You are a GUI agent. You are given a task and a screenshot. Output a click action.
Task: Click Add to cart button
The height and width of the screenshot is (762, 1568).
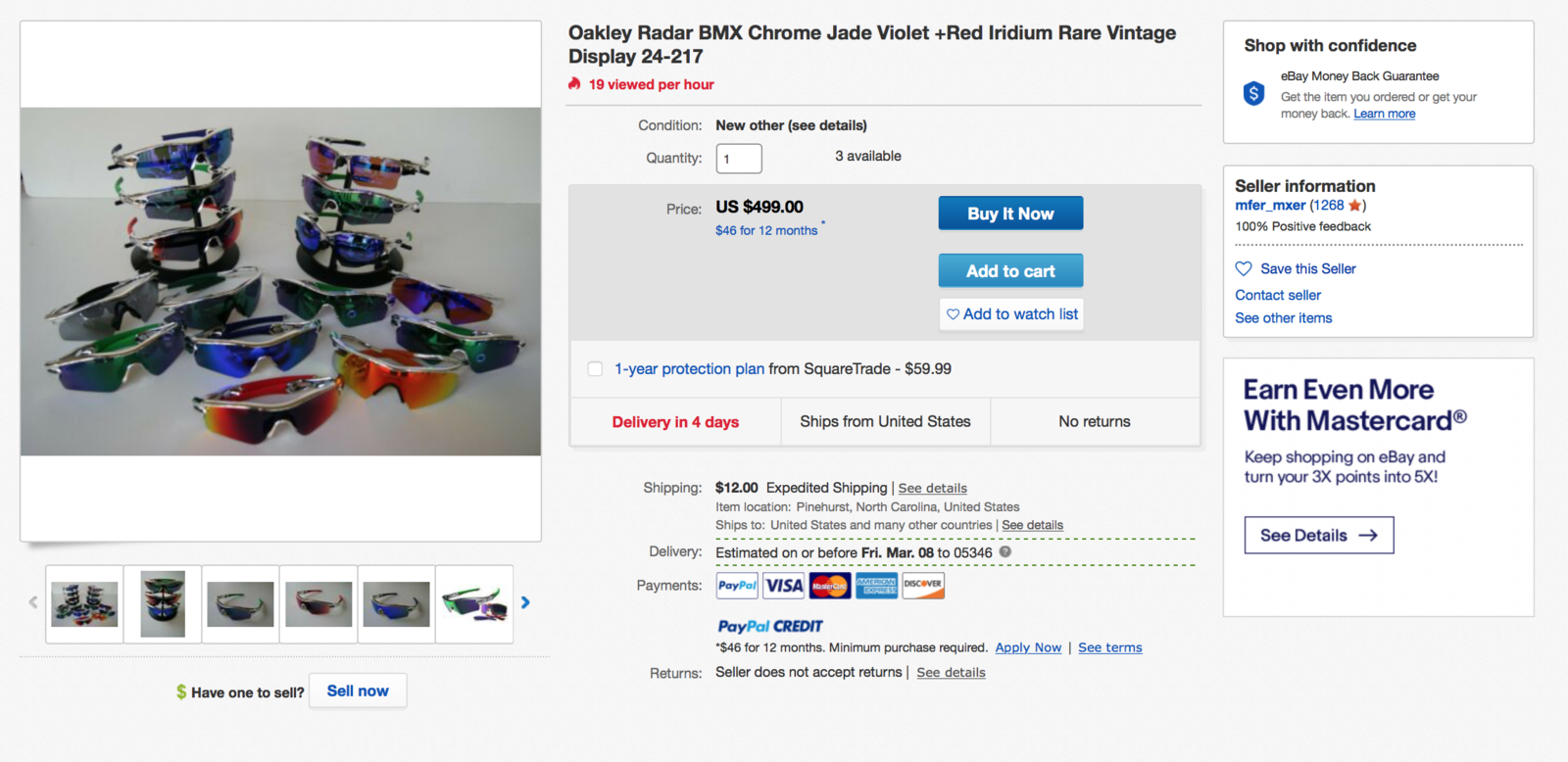pyautogui.click(x=1010, y=271)
